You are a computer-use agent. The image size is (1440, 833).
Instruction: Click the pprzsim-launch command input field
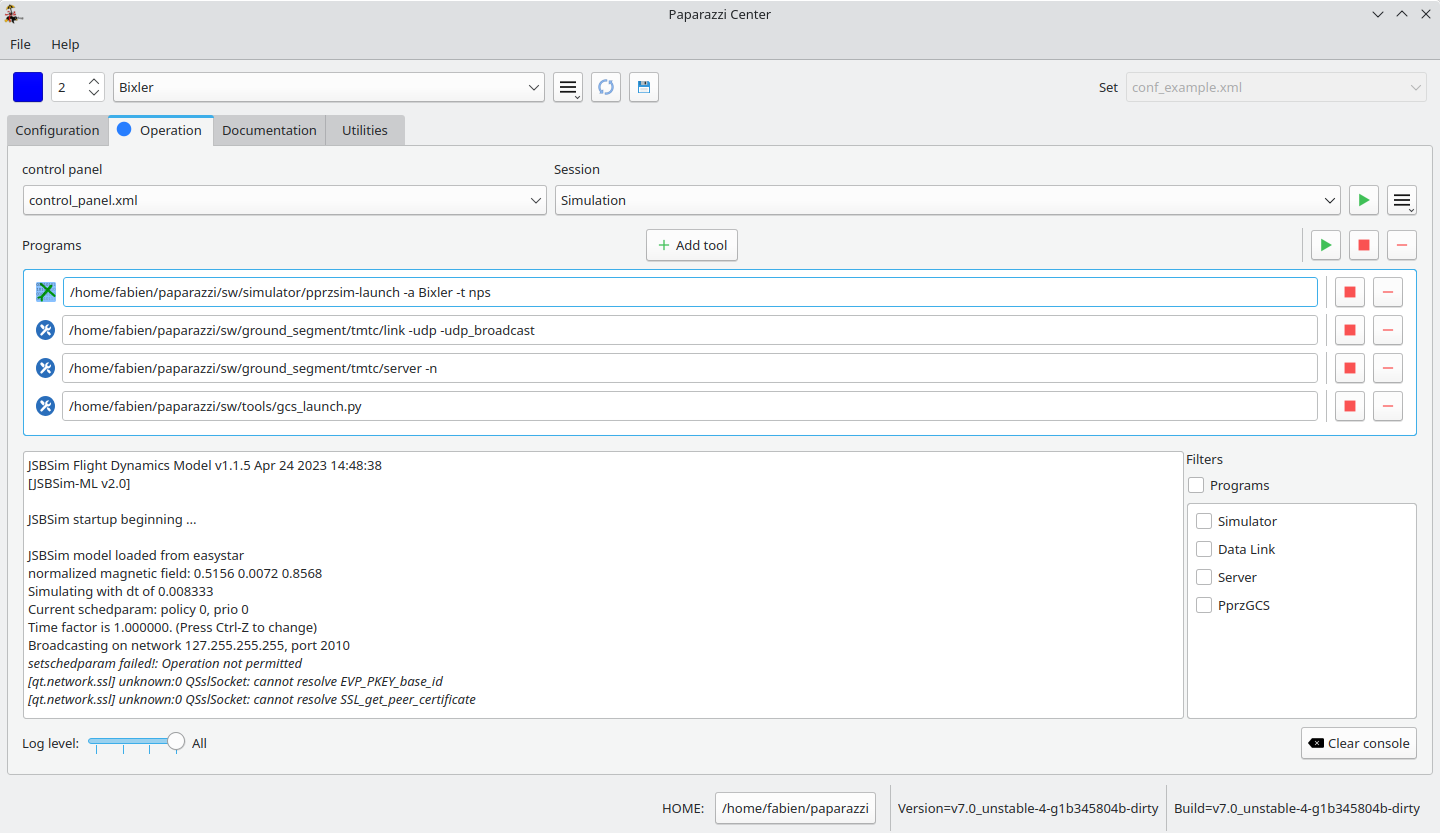[x=690, y=292]
